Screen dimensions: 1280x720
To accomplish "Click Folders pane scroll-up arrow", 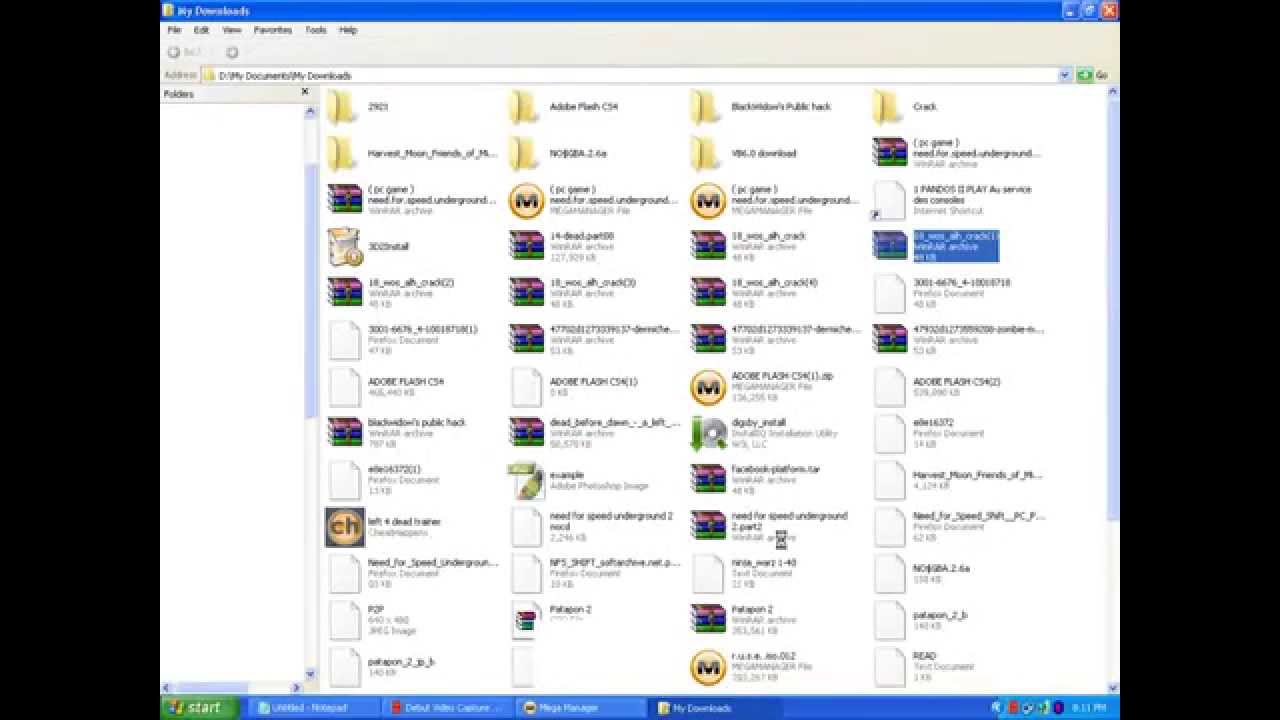I will coord(310,111).
